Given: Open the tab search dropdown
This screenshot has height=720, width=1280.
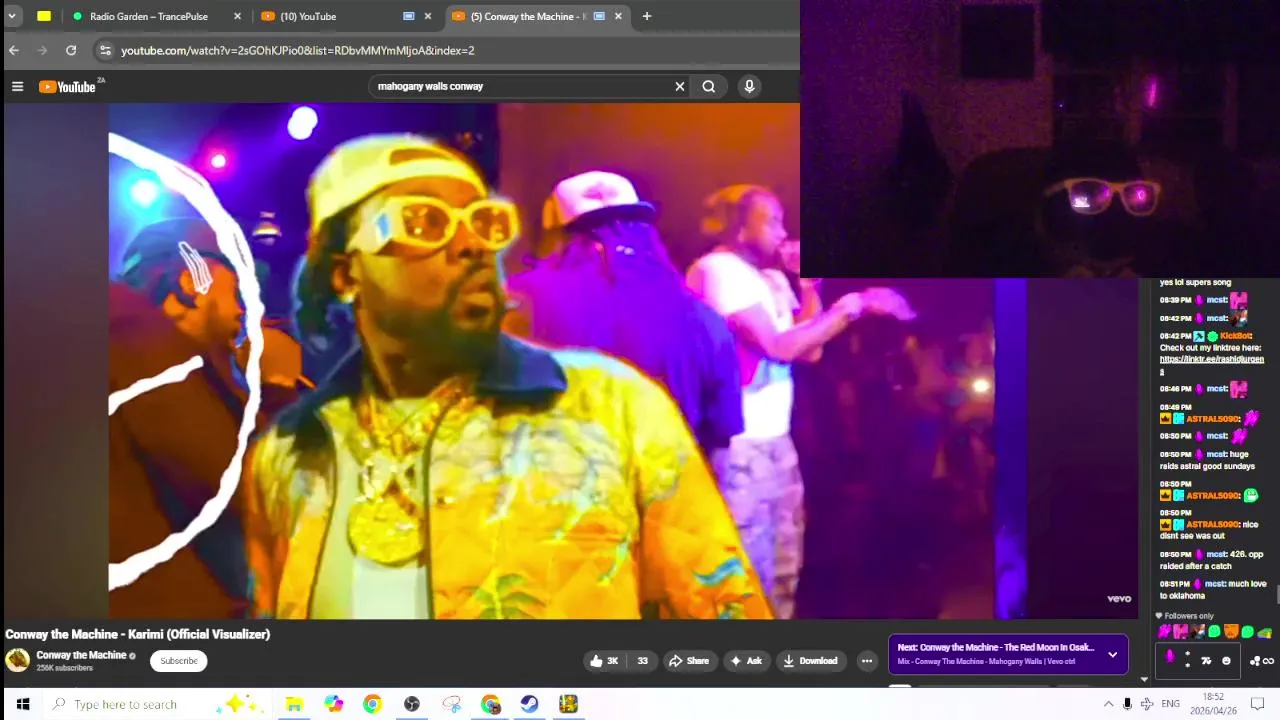Looking at the screenshot, I should (x=12, y=16).
